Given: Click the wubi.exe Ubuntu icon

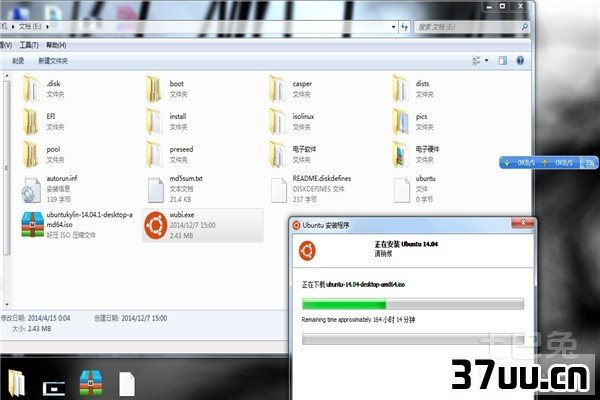Looking at the screenshot, I should (156, 225).
